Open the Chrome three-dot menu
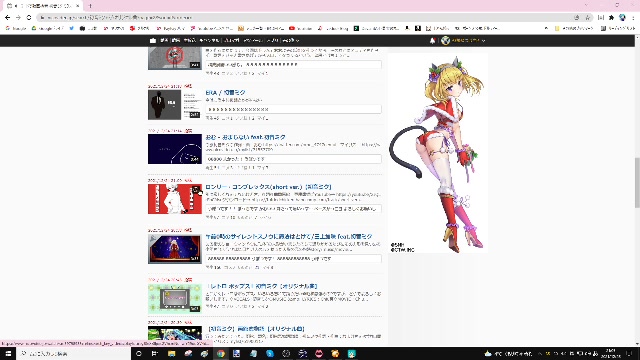The height and width of the screenshot is (360, 640). 633,18
